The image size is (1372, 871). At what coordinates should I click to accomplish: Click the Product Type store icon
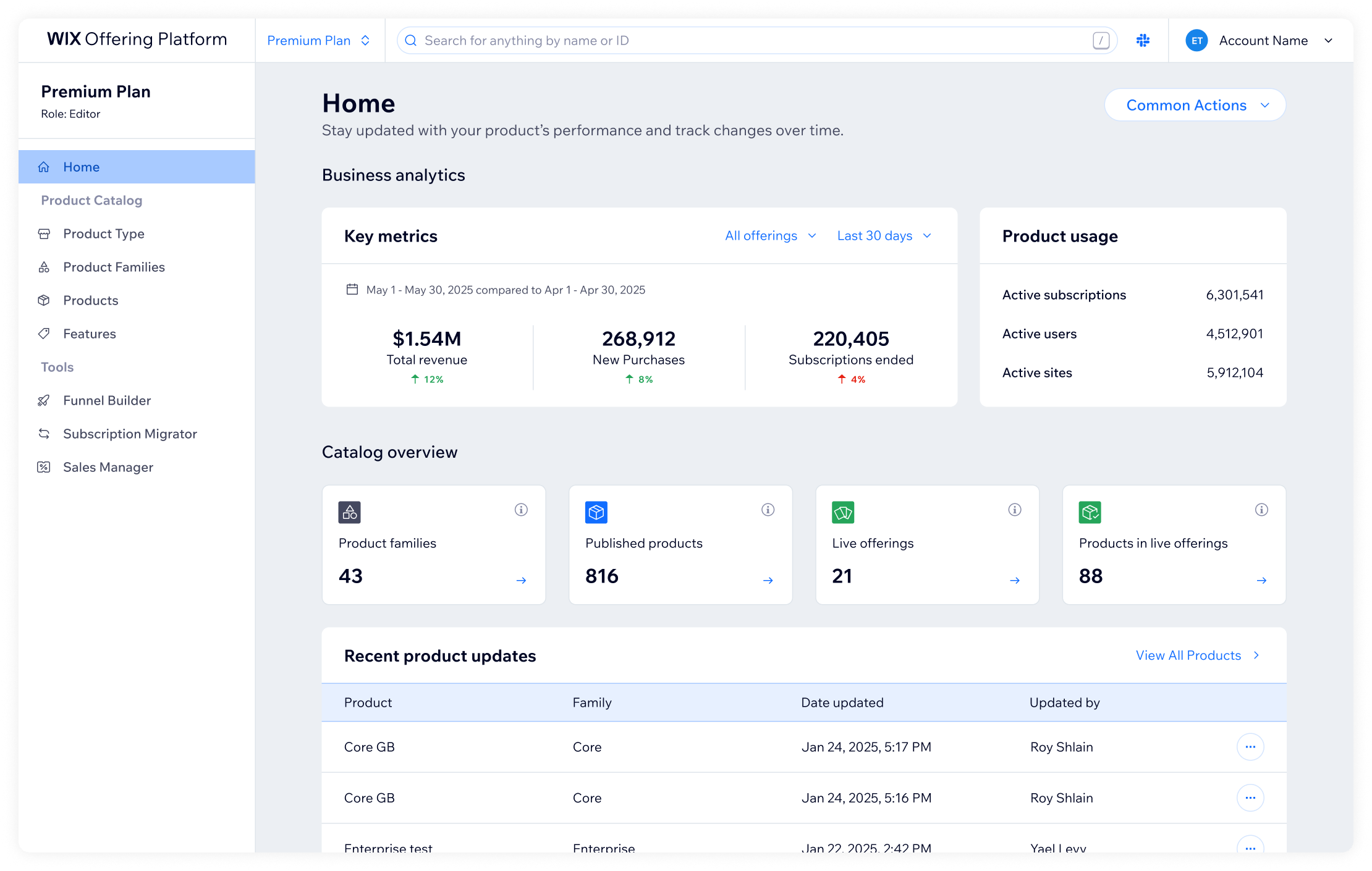point(44,234)
